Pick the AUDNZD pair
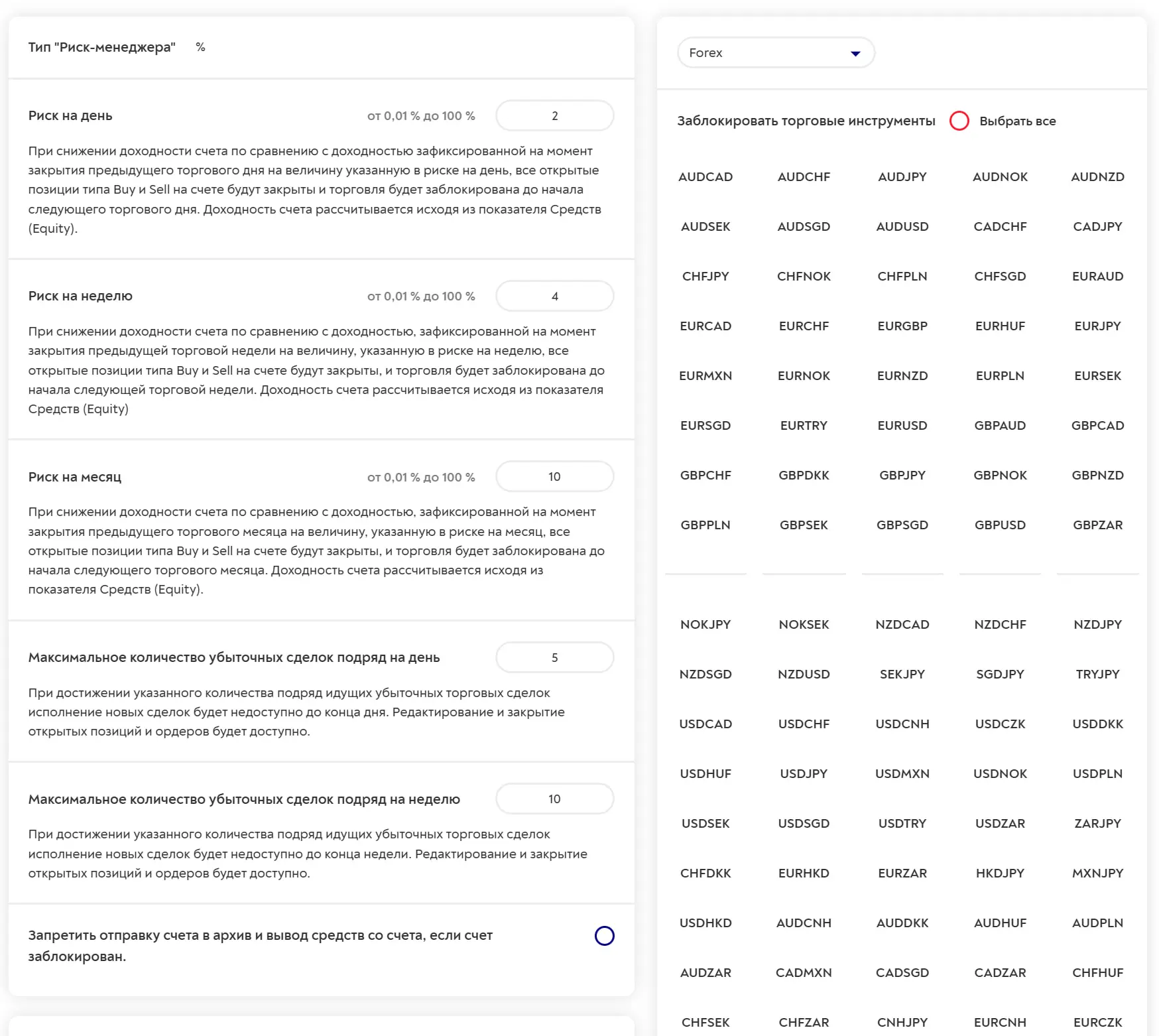Viewport: 1159px width, 1036px height. (x=1098, y=176)
